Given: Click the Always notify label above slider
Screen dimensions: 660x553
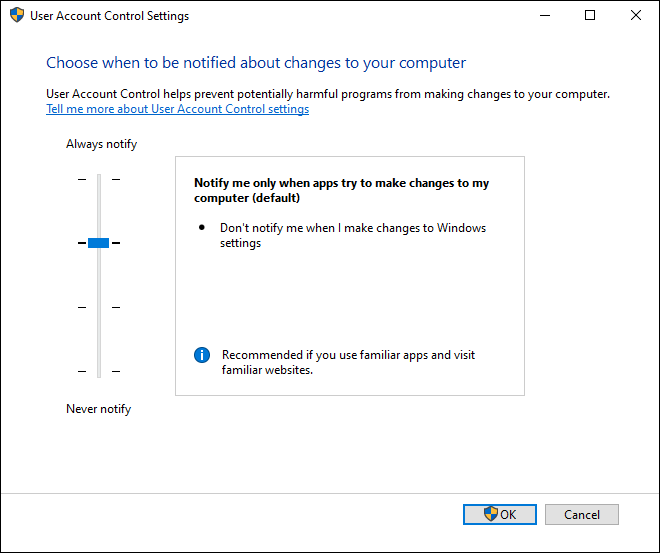Looking at the screenshot, I should pyautogui.click(x=101, y=144).
